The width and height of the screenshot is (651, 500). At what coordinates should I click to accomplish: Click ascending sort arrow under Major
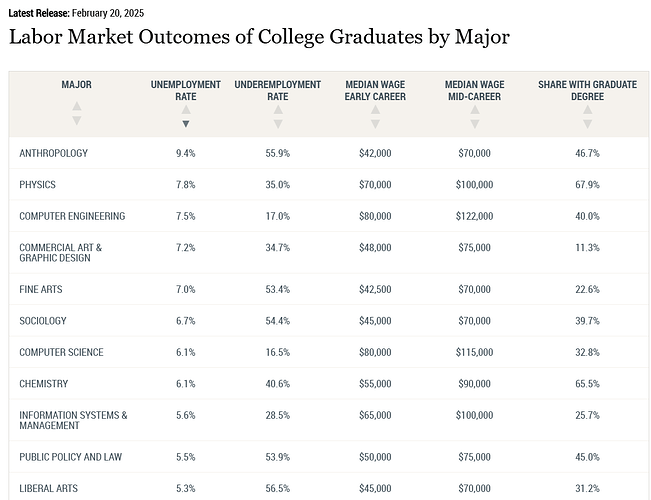point(76,106)
